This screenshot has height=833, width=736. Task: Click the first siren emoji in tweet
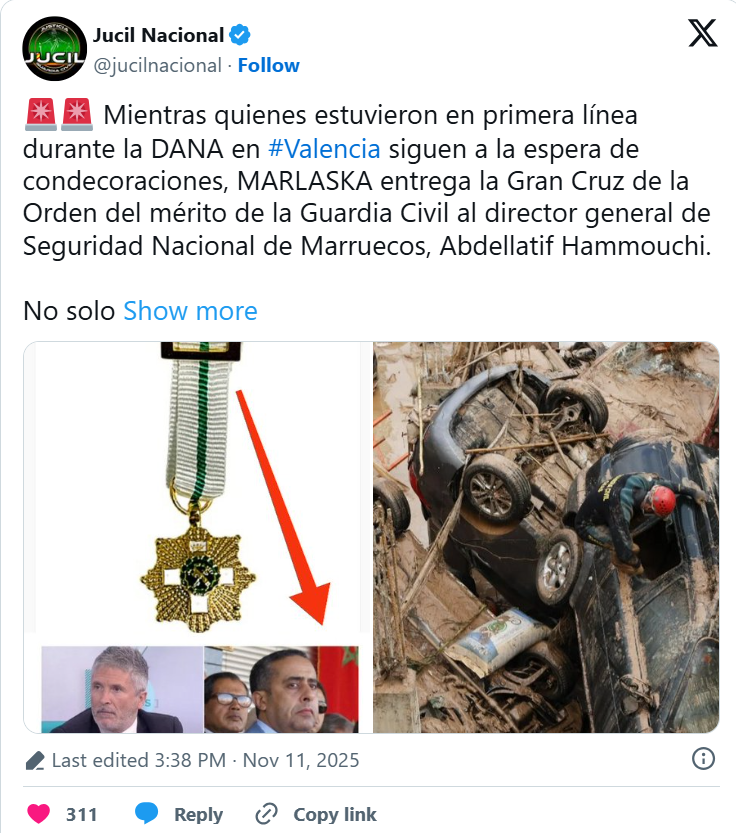(x=40, y=114)
